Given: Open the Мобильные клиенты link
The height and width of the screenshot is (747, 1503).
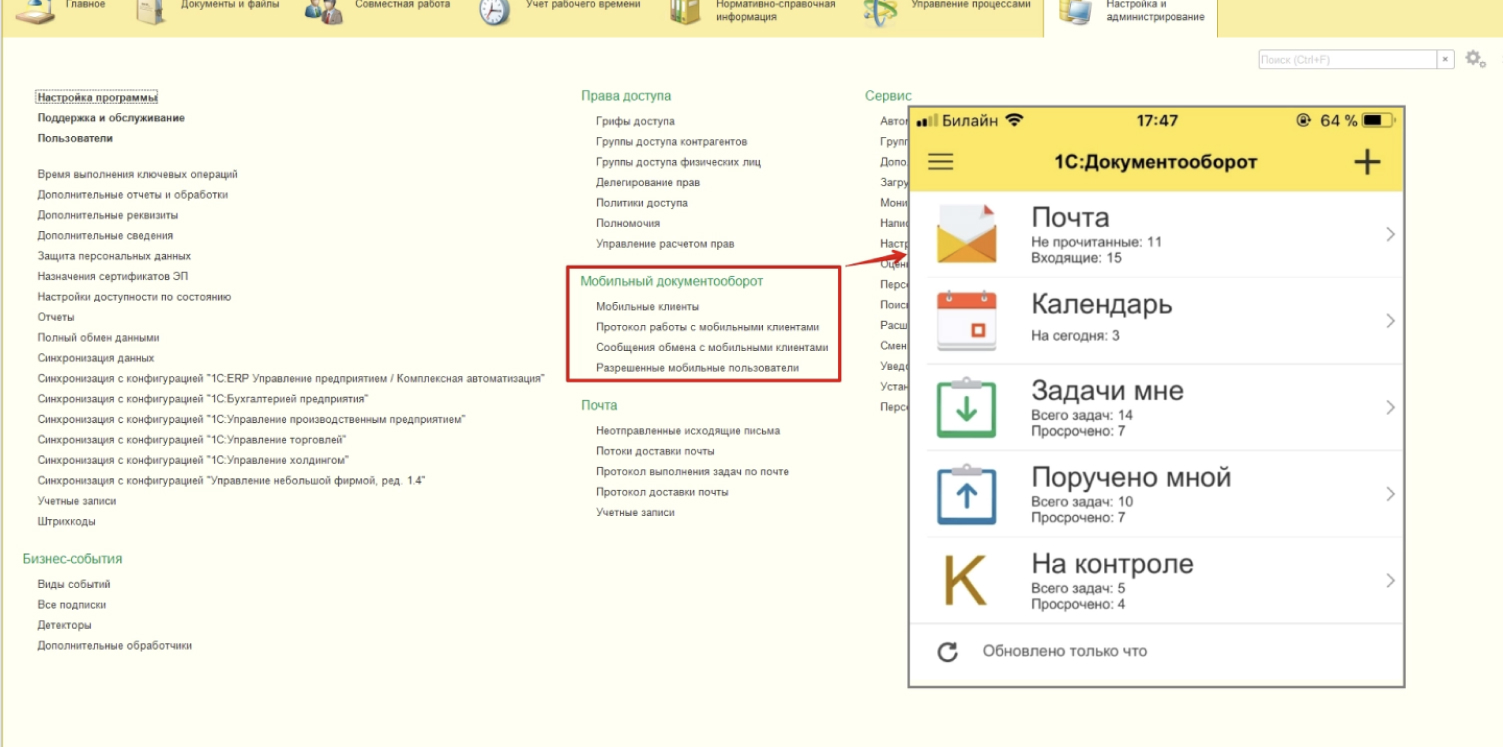Looking at the screenshot, I should [647, 307].
